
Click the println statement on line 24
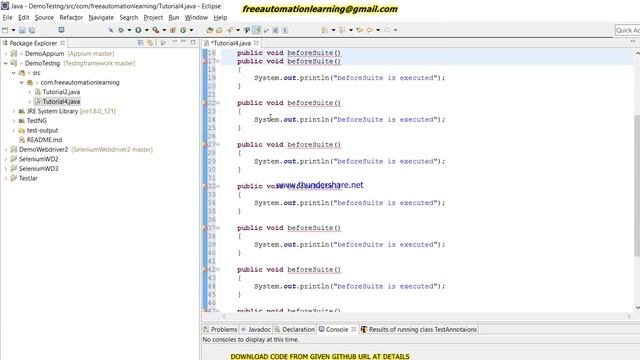click(349, 120)
